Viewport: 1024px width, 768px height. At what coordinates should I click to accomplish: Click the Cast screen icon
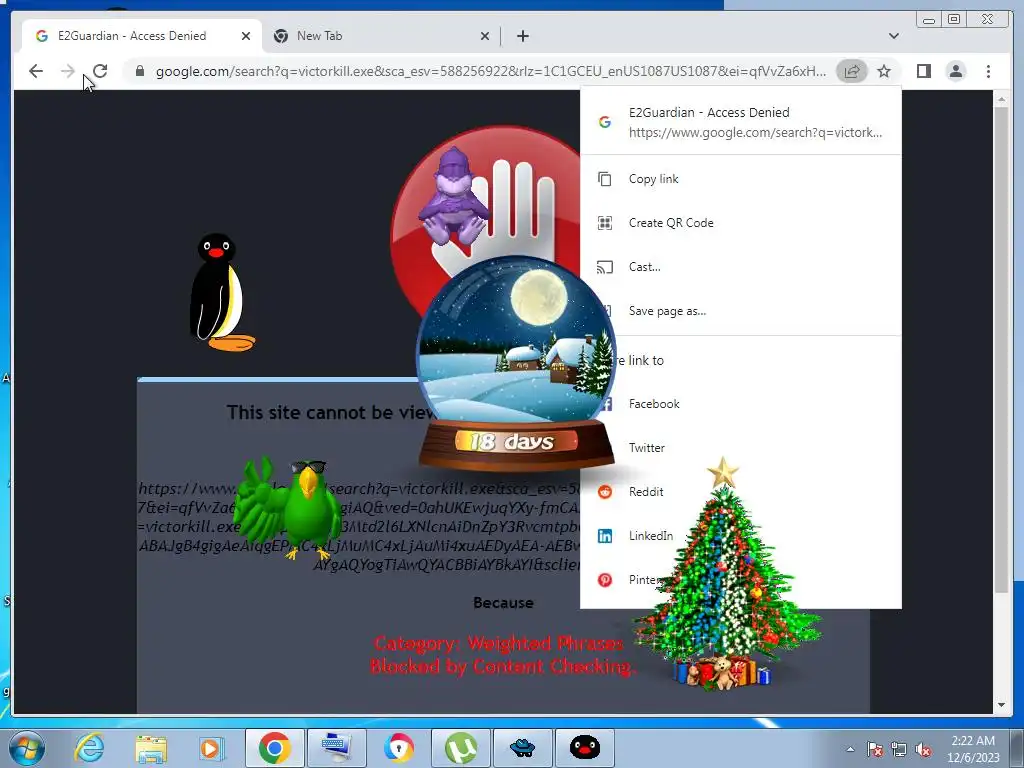605,266
